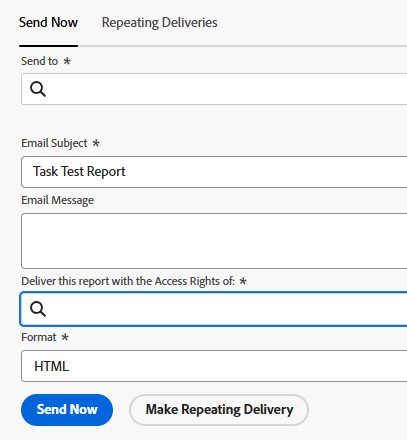
Task: Click the blue Send Now button
Action: 67,410
